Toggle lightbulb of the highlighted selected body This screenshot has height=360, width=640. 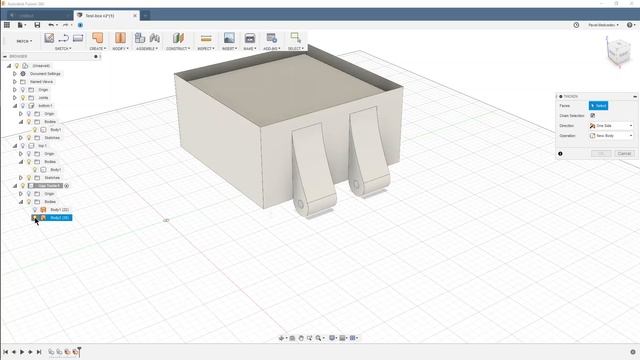[x=35, y=218]
